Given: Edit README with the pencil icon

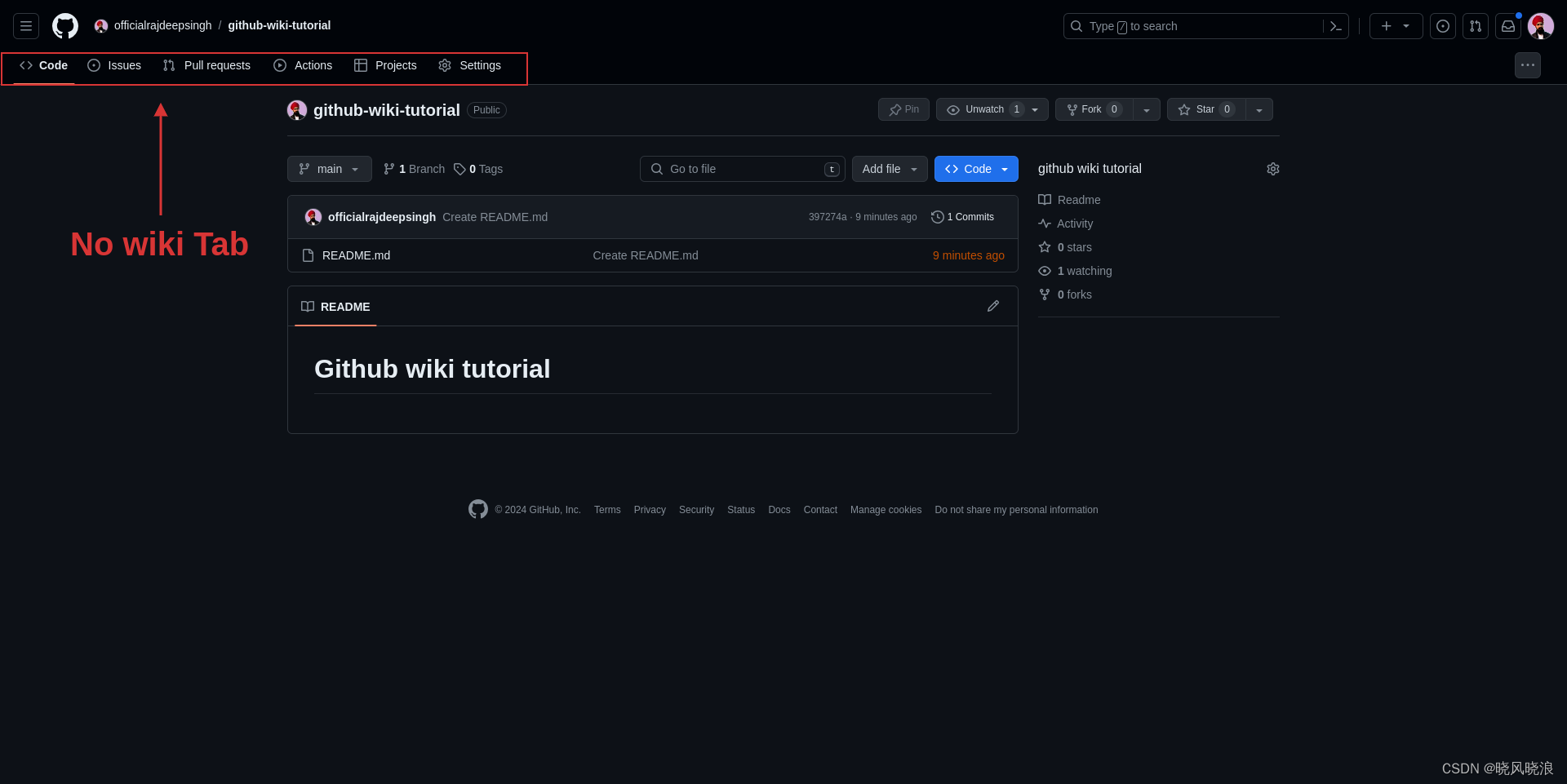Looking at the screenshot, I should point(993,306).
